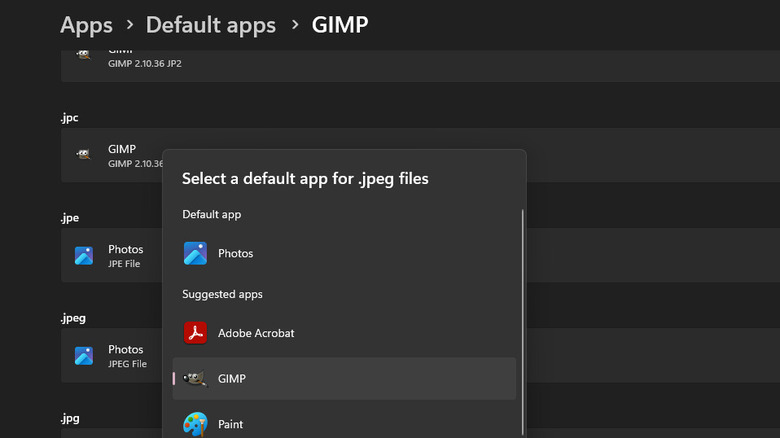780x438 pixels.
Task: Click the GIMP mascot icon in dialog
Action: (195, 379)
